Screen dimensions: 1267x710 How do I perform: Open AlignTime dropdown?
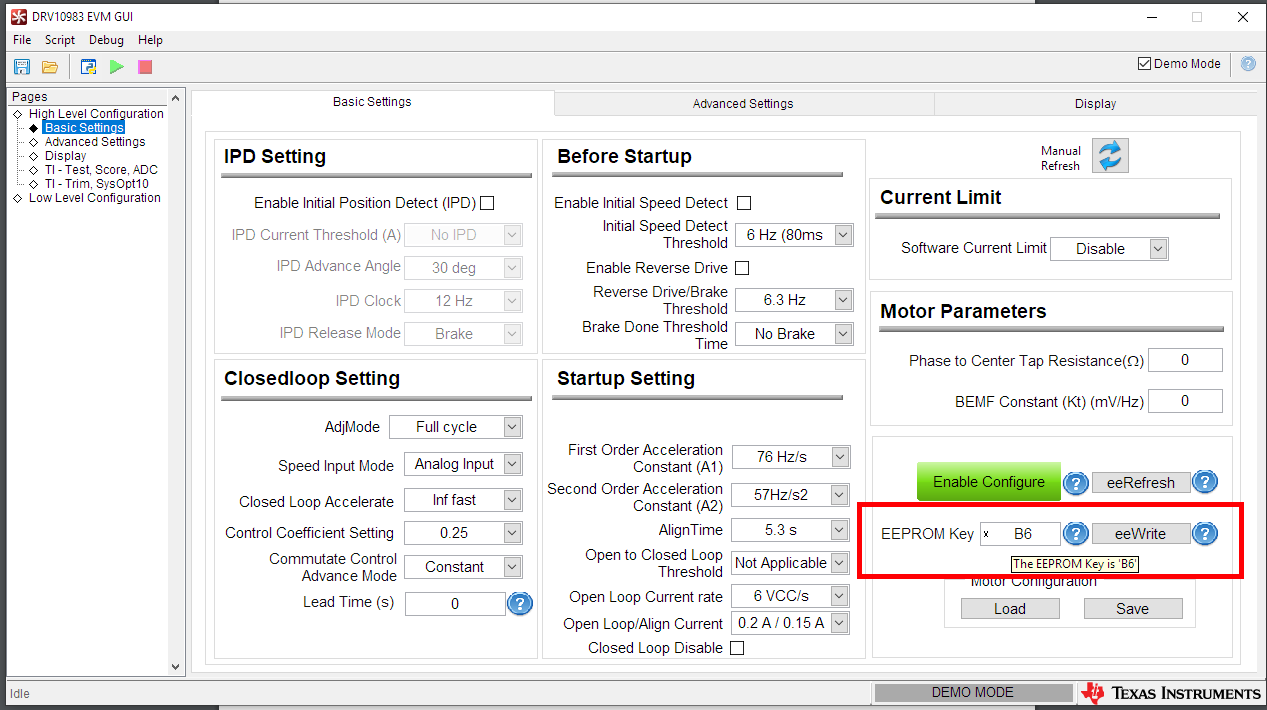[x=791, y=530]
